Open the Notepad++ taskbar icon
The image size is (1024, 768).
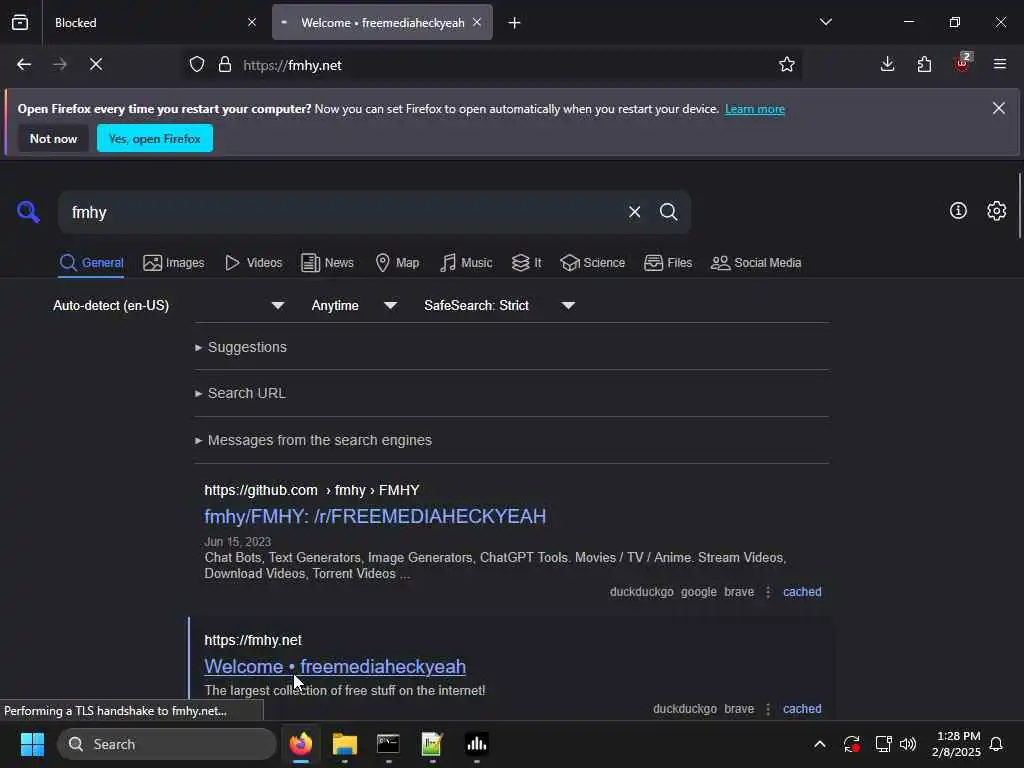432,744
